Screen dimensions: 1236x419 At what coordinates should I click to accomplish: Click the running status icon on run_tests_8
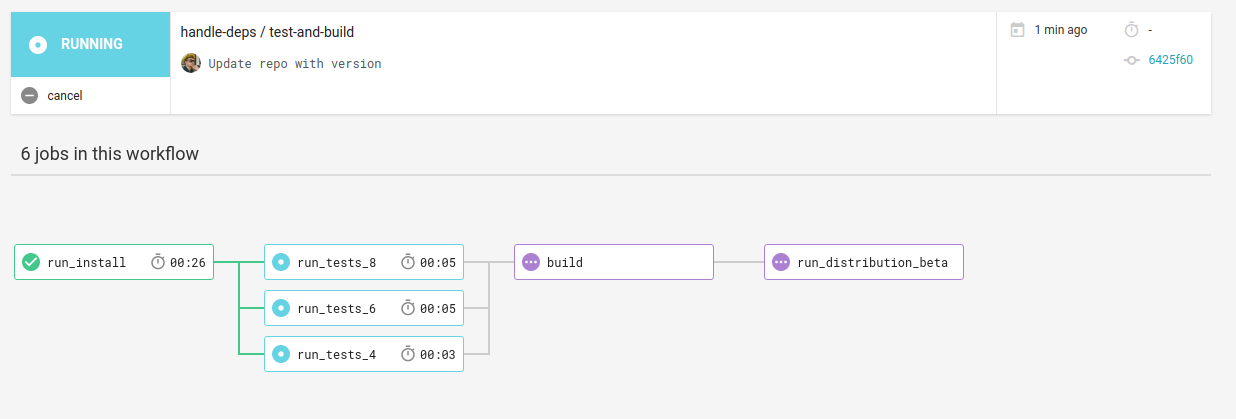[x=281, y=262]
